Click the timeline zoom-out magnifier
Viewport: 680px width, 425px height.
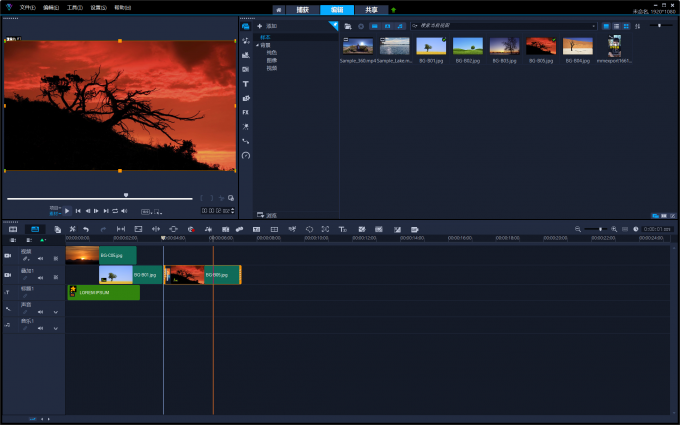click(x=578, y=229)
